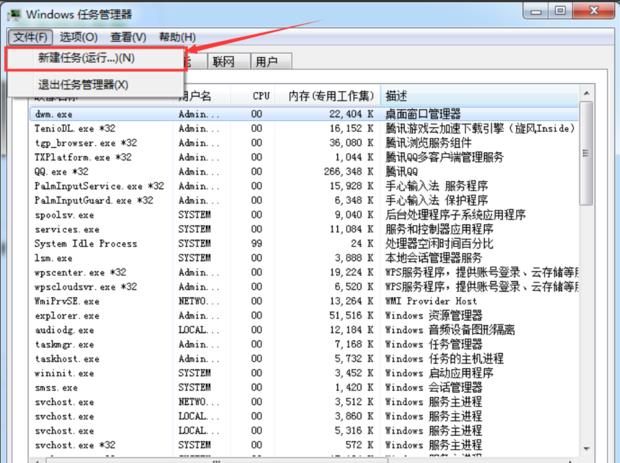This screenshot has width=620, height=463.
Task: Open the 文件(F) menu
Action: [31, 37]
